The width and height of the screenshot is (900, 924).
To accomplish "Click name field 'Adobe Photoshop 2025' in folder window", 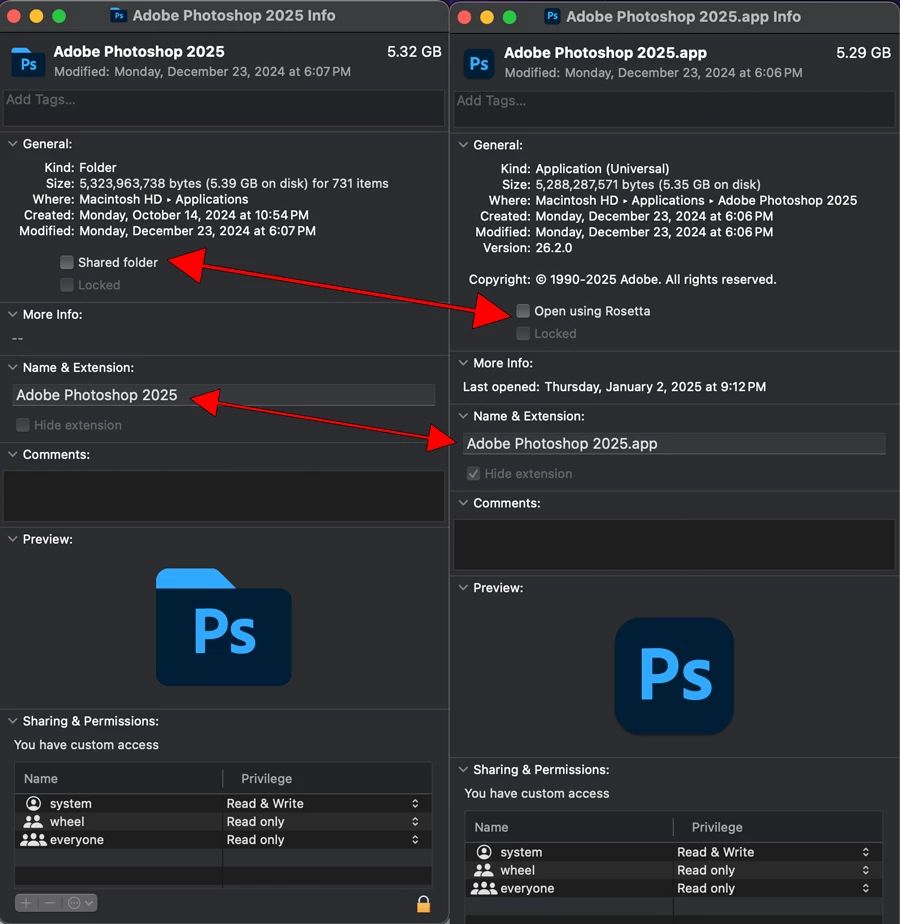I will point(223,395).
